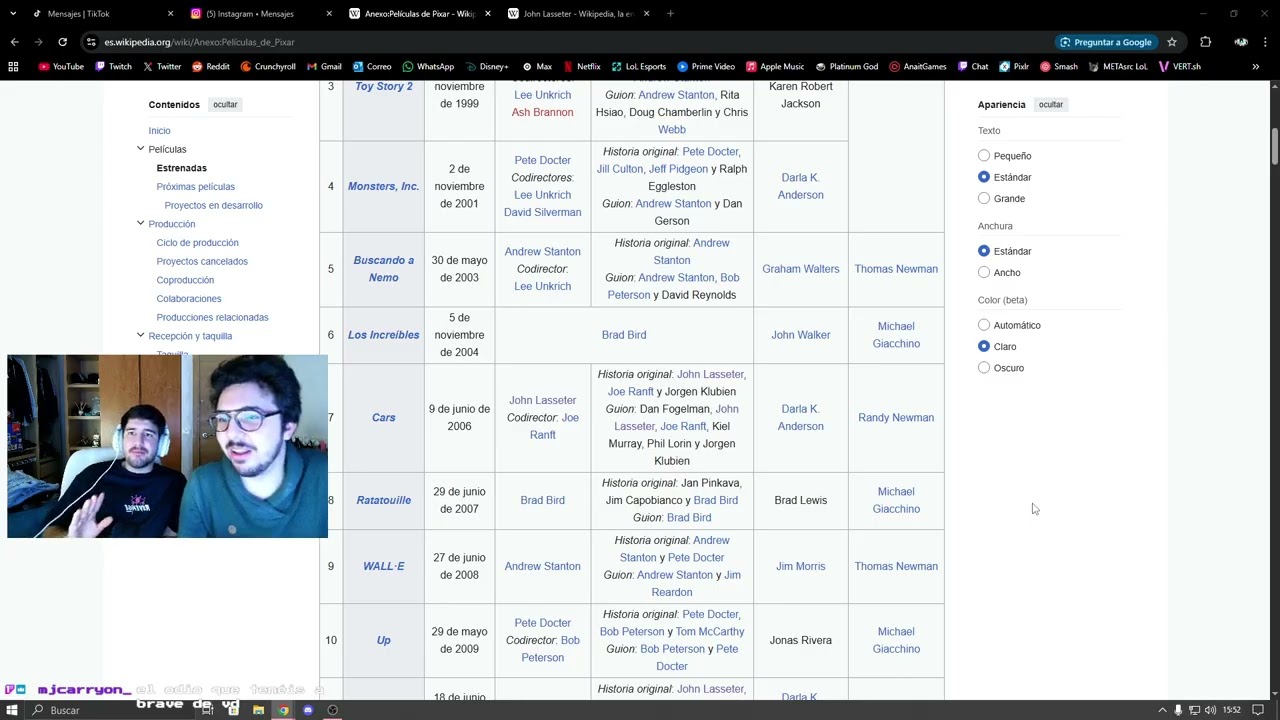Open the METAsrc LoL bookmark

(1118, 66)
